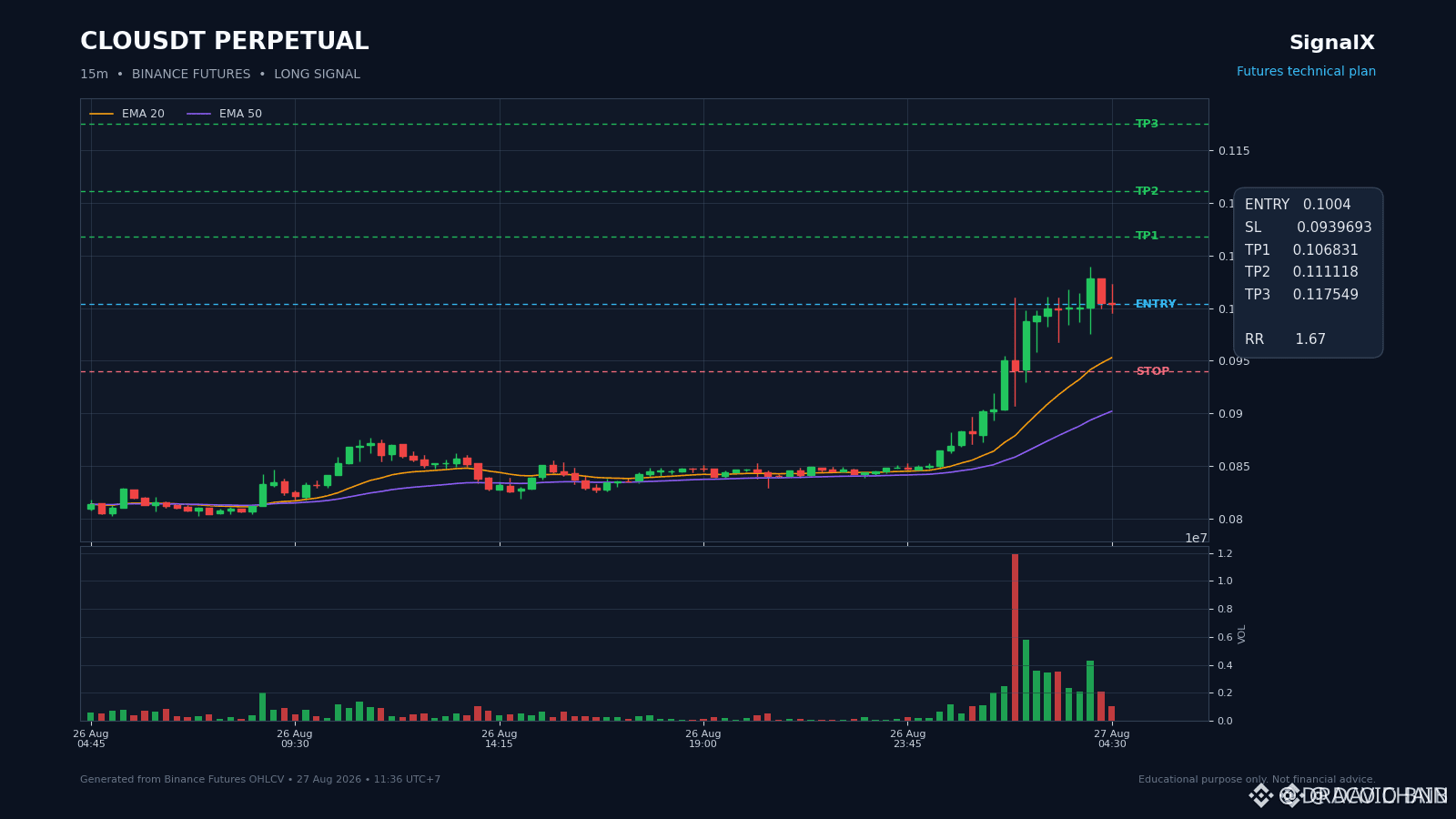Click the blue ENTRY level label on chart
This screenshot has width=1456, height=819.
point(1156,304)
